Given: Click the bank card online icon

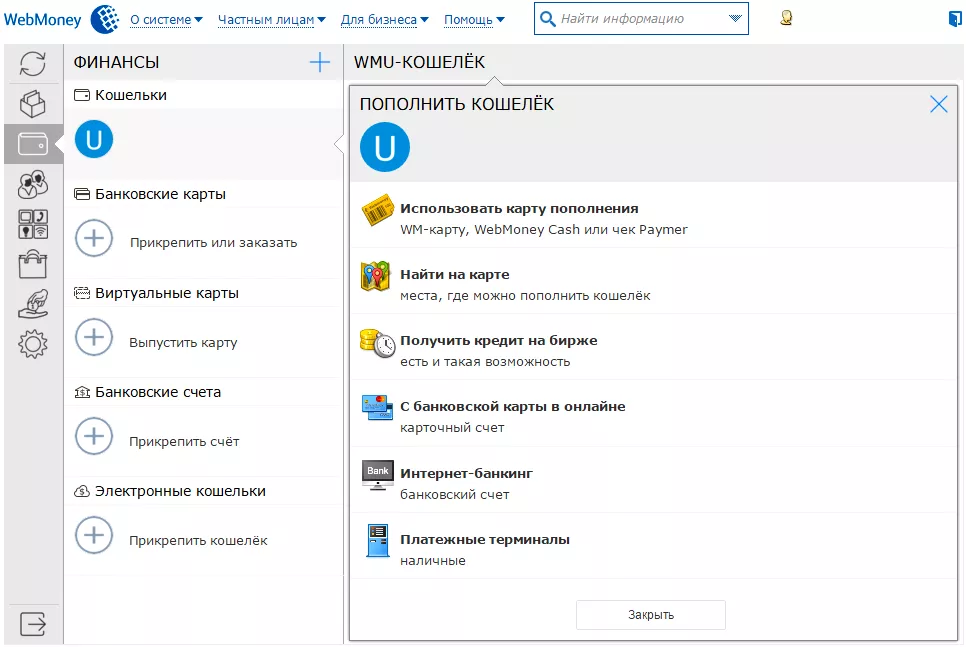Looking at the screenshot, I should (x=377, y=407).
